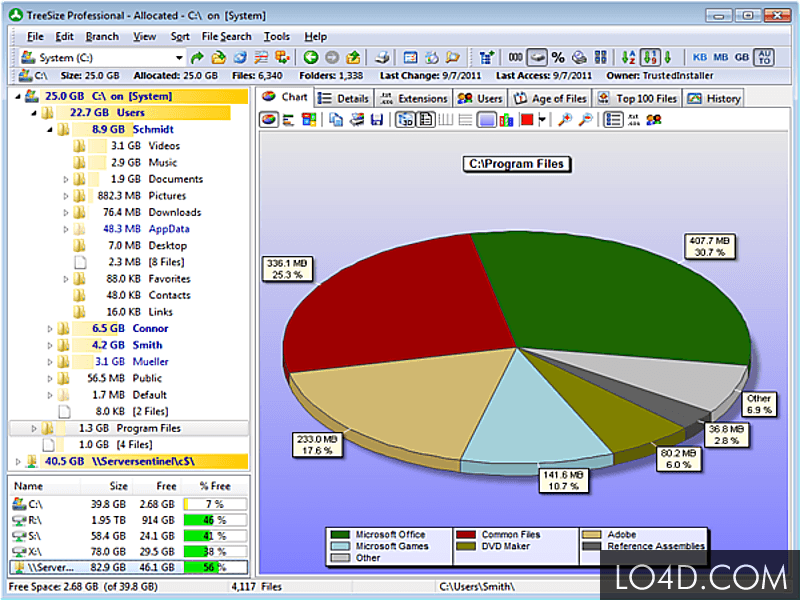
Task: Click the options window icon
Action: click(x=410, y=58)
